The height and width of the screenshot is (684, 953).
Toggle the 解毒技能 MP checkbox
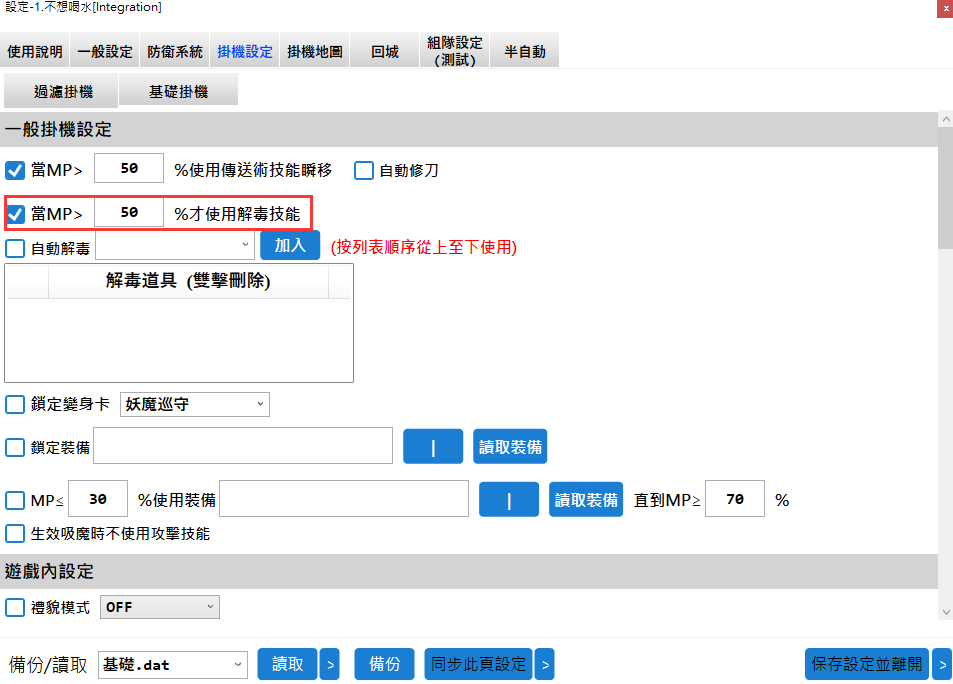click(15, 214)
